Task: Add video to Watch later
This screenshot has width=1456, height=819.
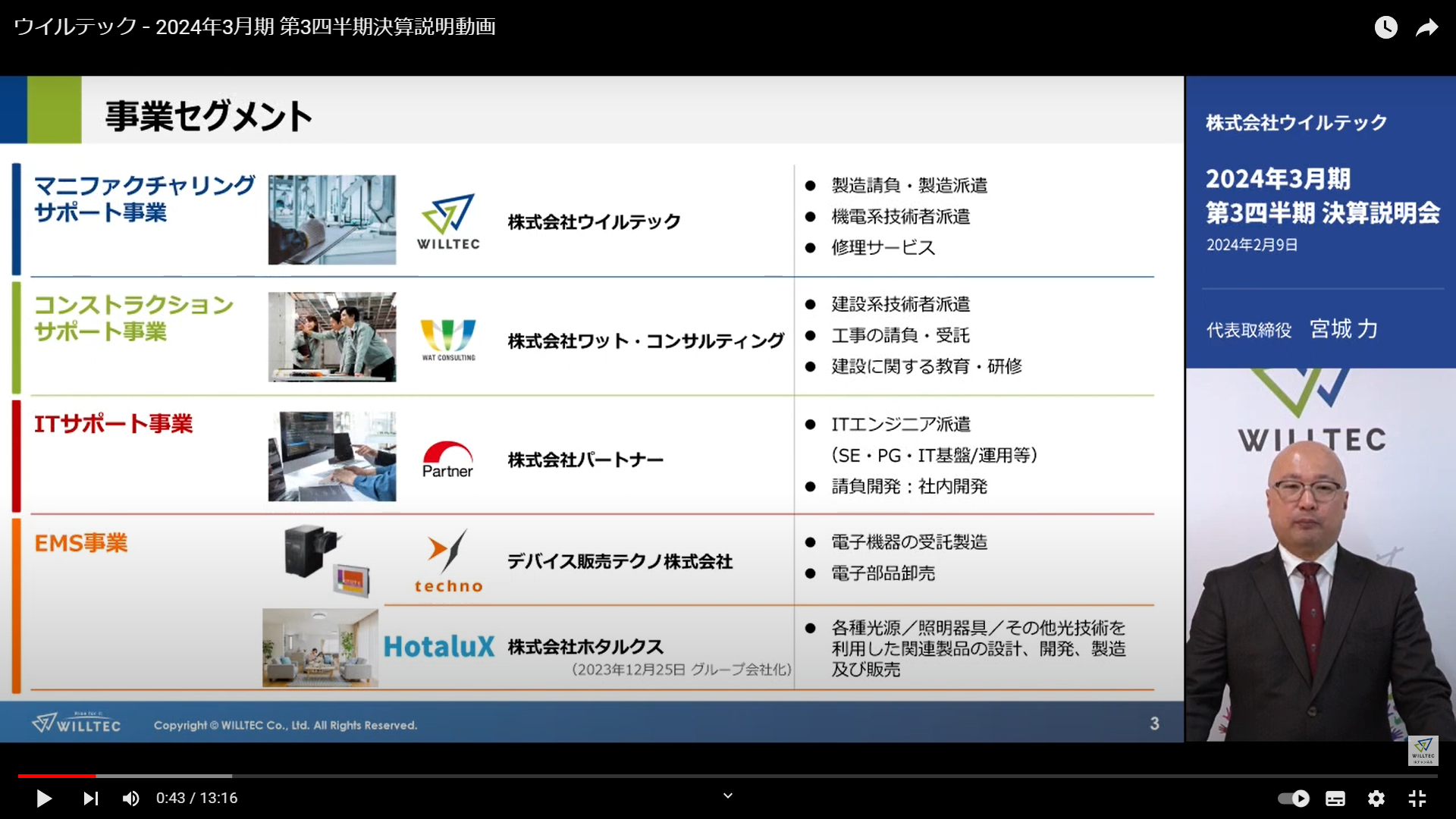Action: (1386, 27)
